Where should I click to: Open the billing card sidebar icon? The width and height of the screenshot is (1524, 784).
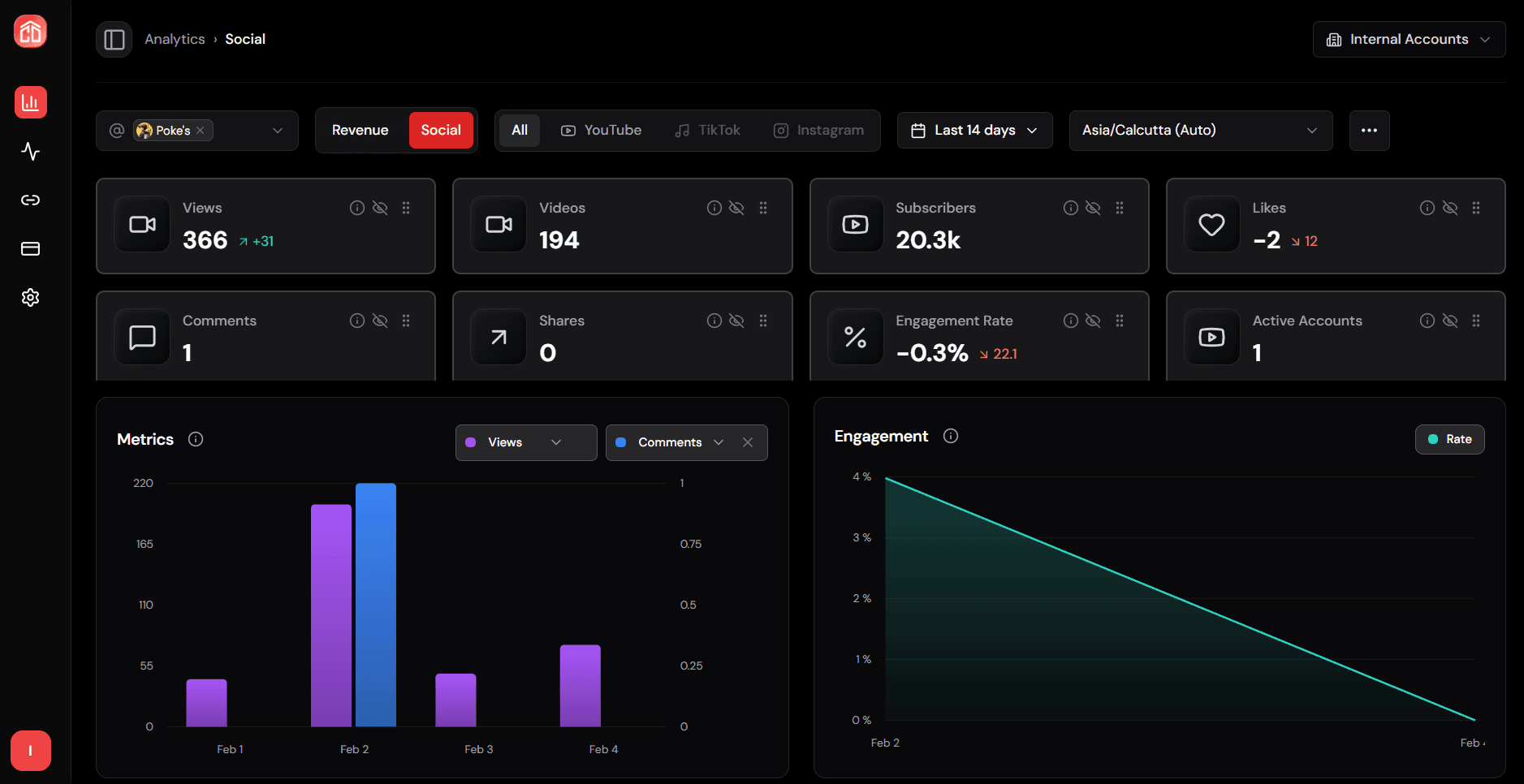click(x=31, y=249)
